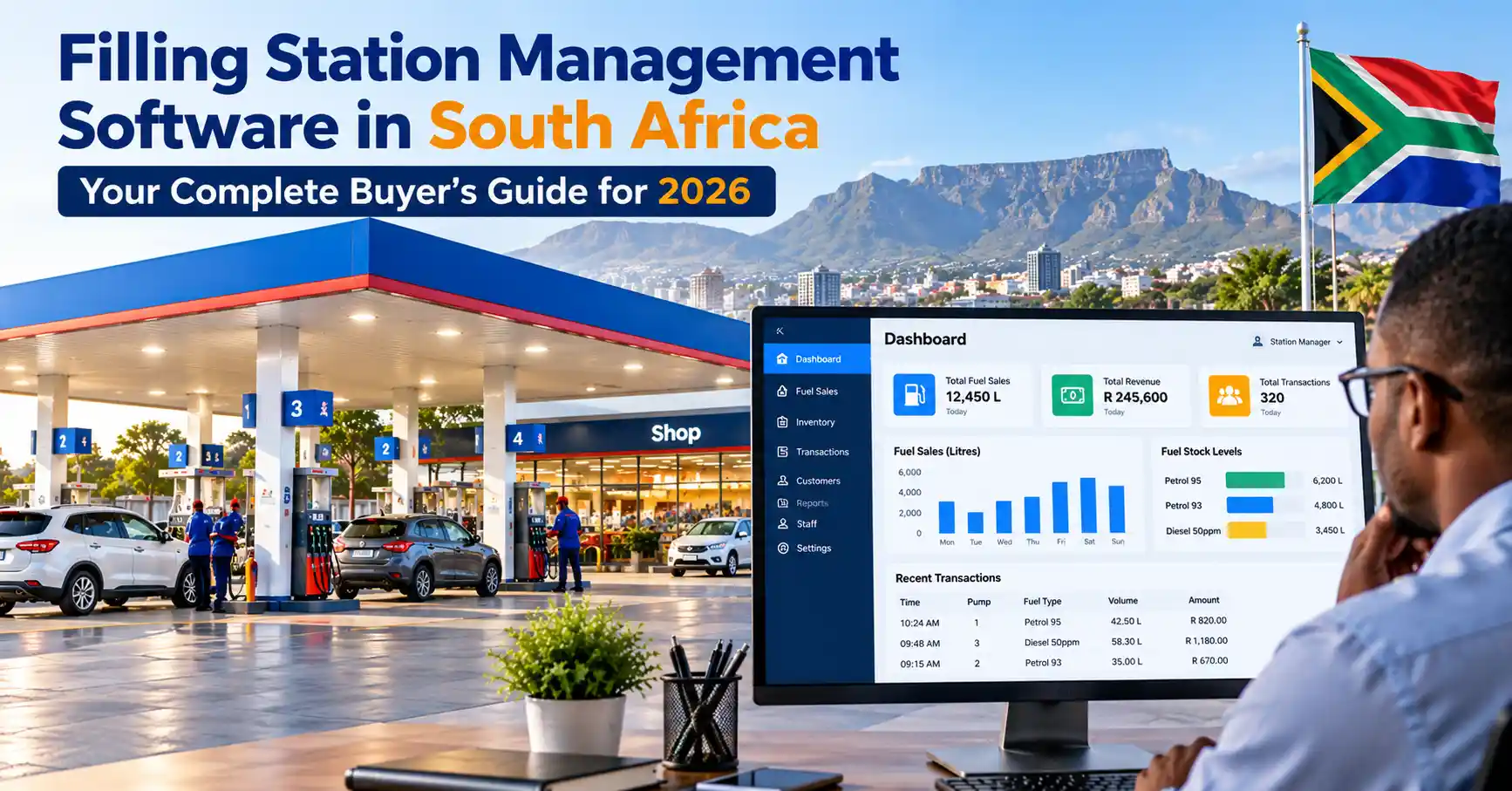Image resolution: width=1512 pixels, height=791 pixels.
Task: Click the Customers person icon
Action: coord(782,481)
